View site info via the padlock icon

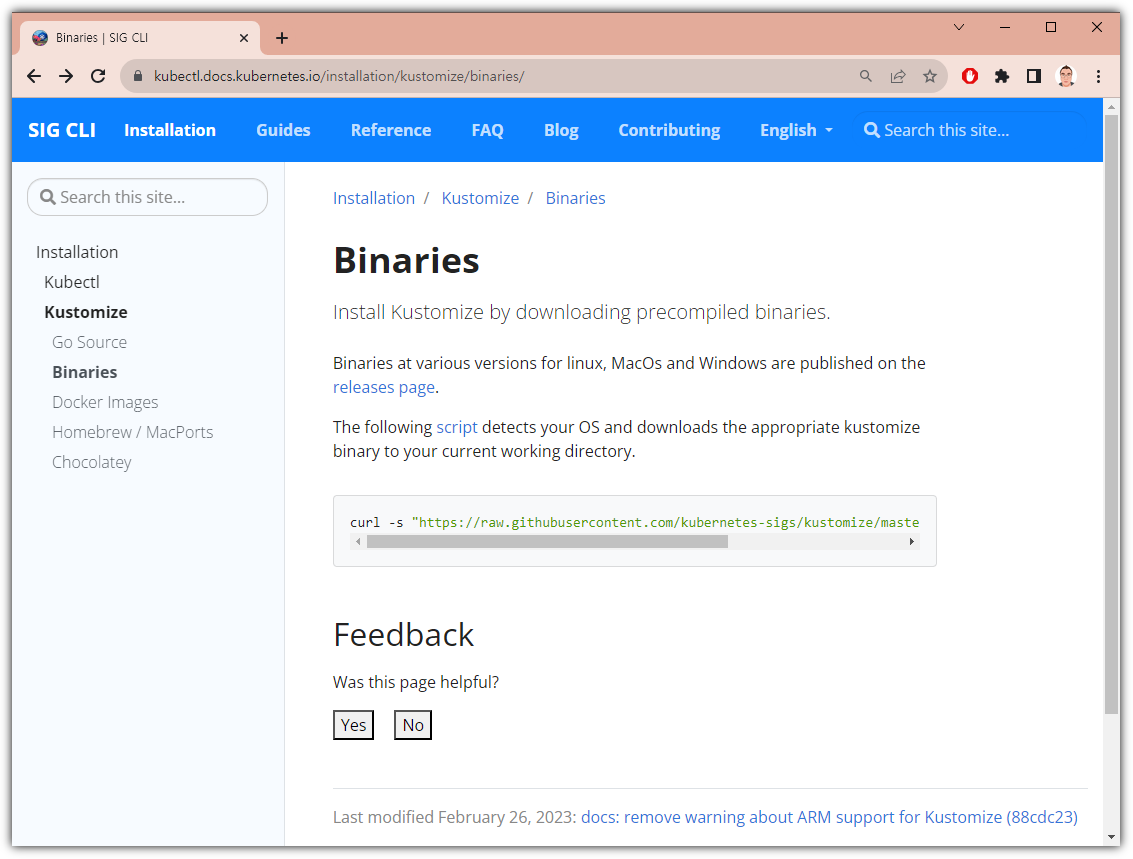coord(138,76)
